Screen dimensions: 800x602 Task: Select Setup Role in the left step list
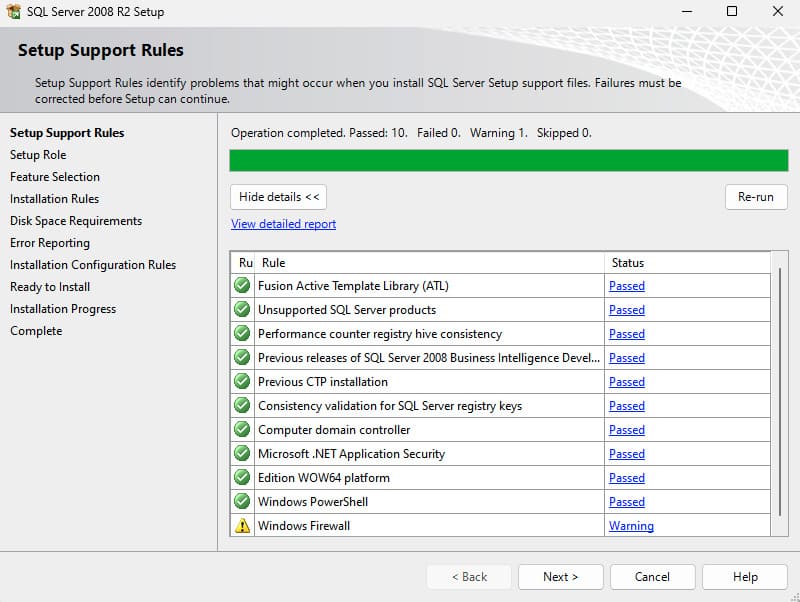tap(38, 155)
